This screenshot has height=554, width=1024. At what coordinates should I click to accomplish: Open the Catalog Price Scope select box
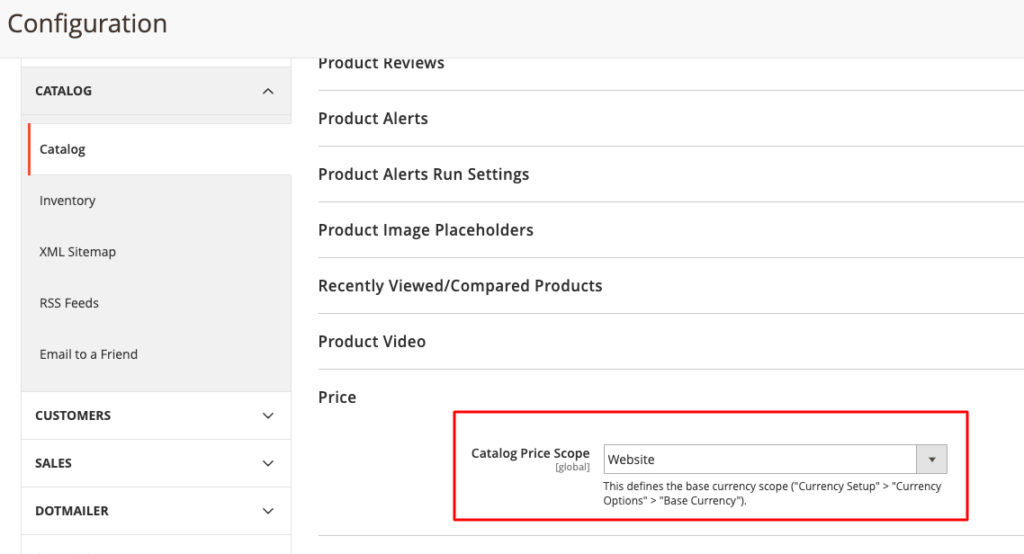pos(761,459)
